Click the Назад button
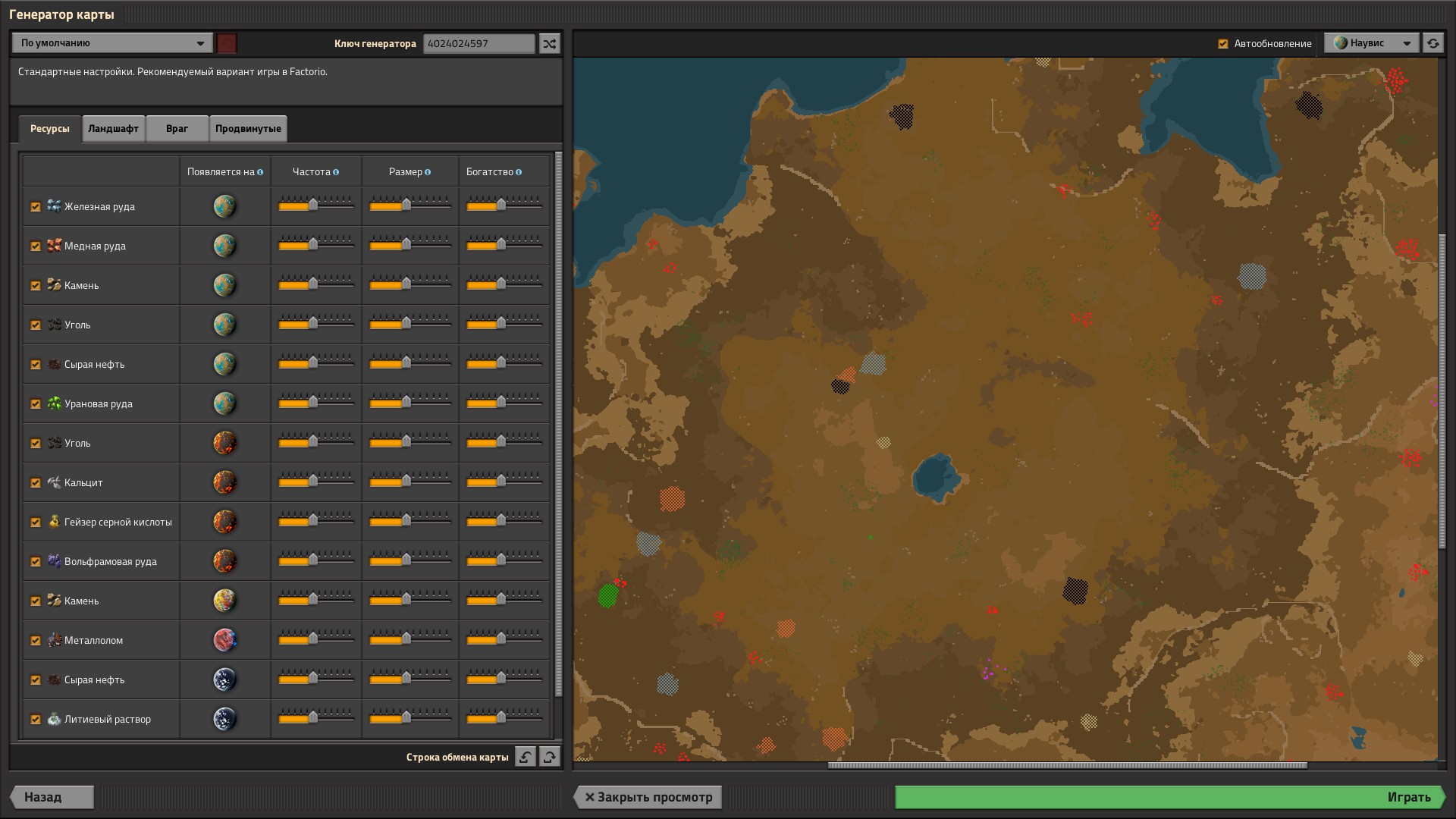1456x819 pixels. tap(52, 797)
